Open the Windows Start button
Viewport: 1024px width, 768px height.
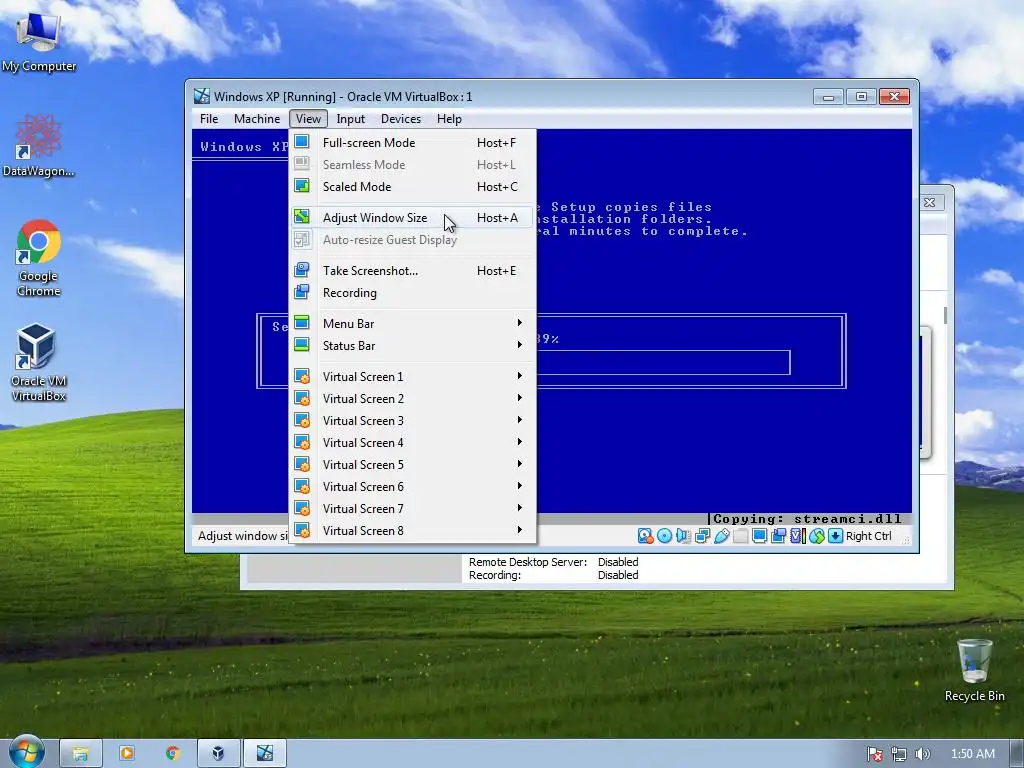(26, 752)
